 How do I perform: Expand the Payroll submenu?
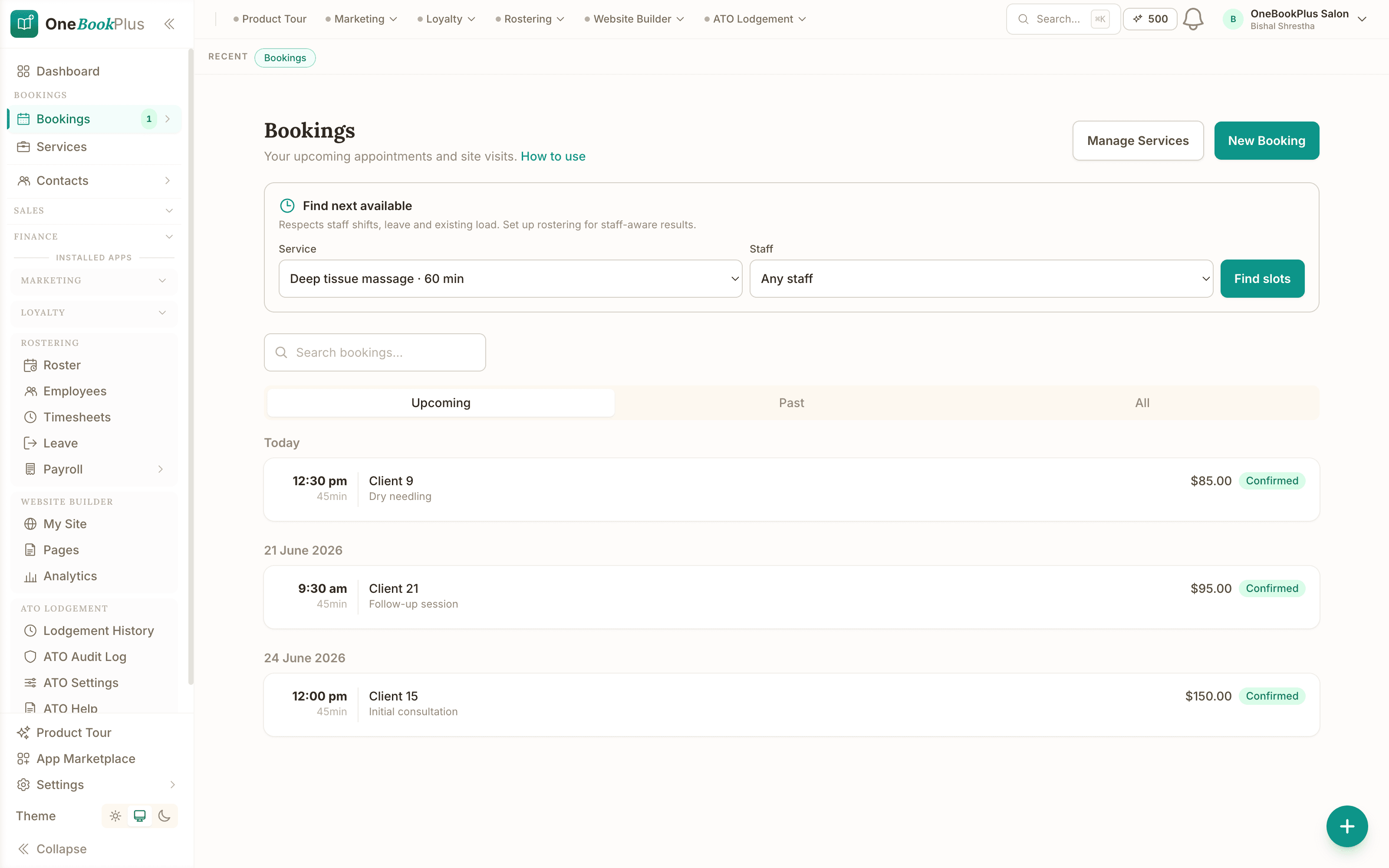tap(160, 470)
